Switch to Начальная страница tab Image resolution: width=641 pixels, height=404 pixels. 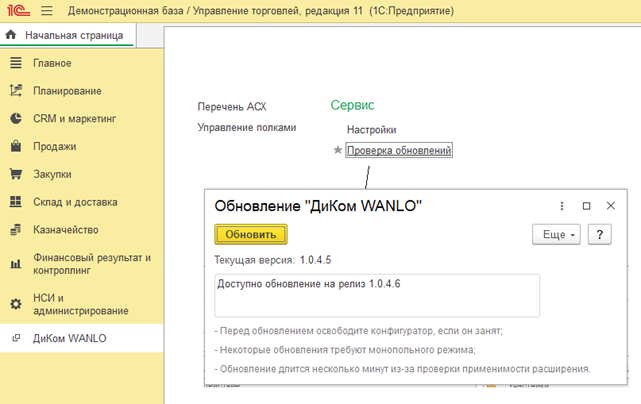(x=66, y=35)
